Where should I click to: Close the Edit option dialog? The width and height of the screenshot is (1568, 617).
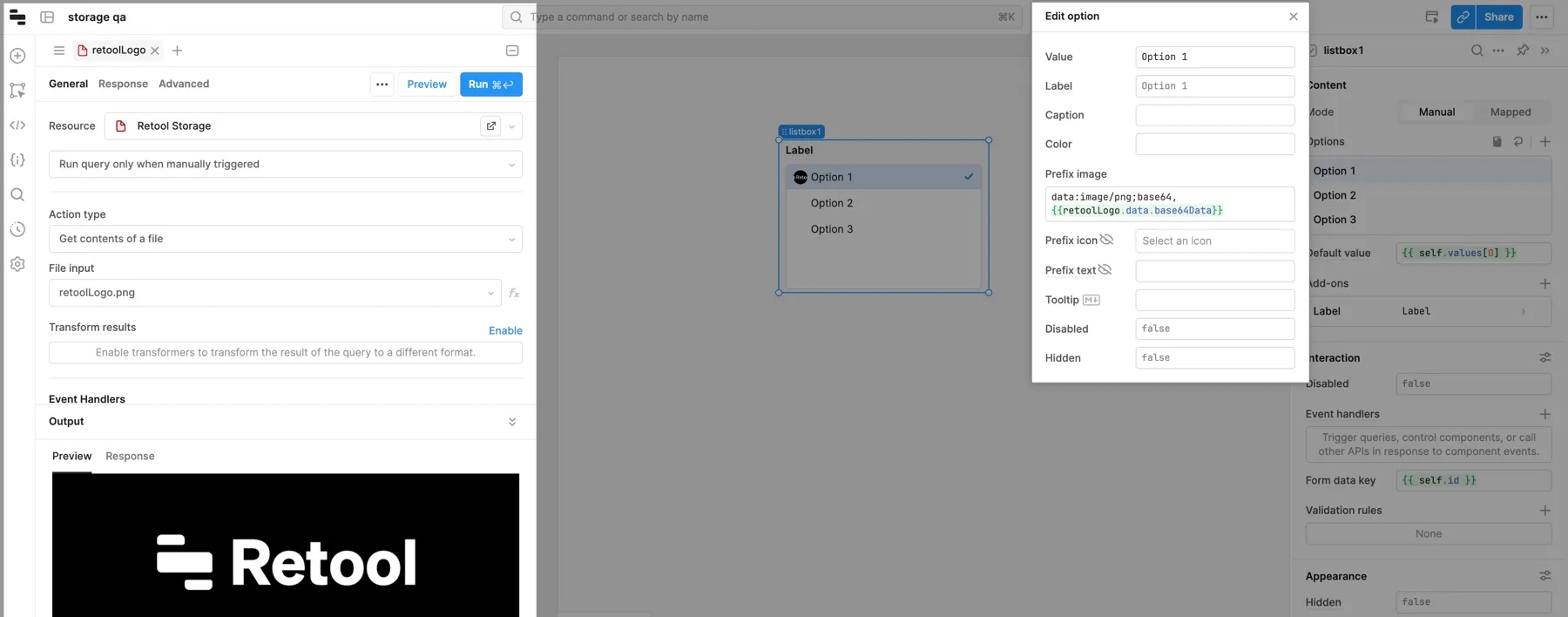[1294, 17]
